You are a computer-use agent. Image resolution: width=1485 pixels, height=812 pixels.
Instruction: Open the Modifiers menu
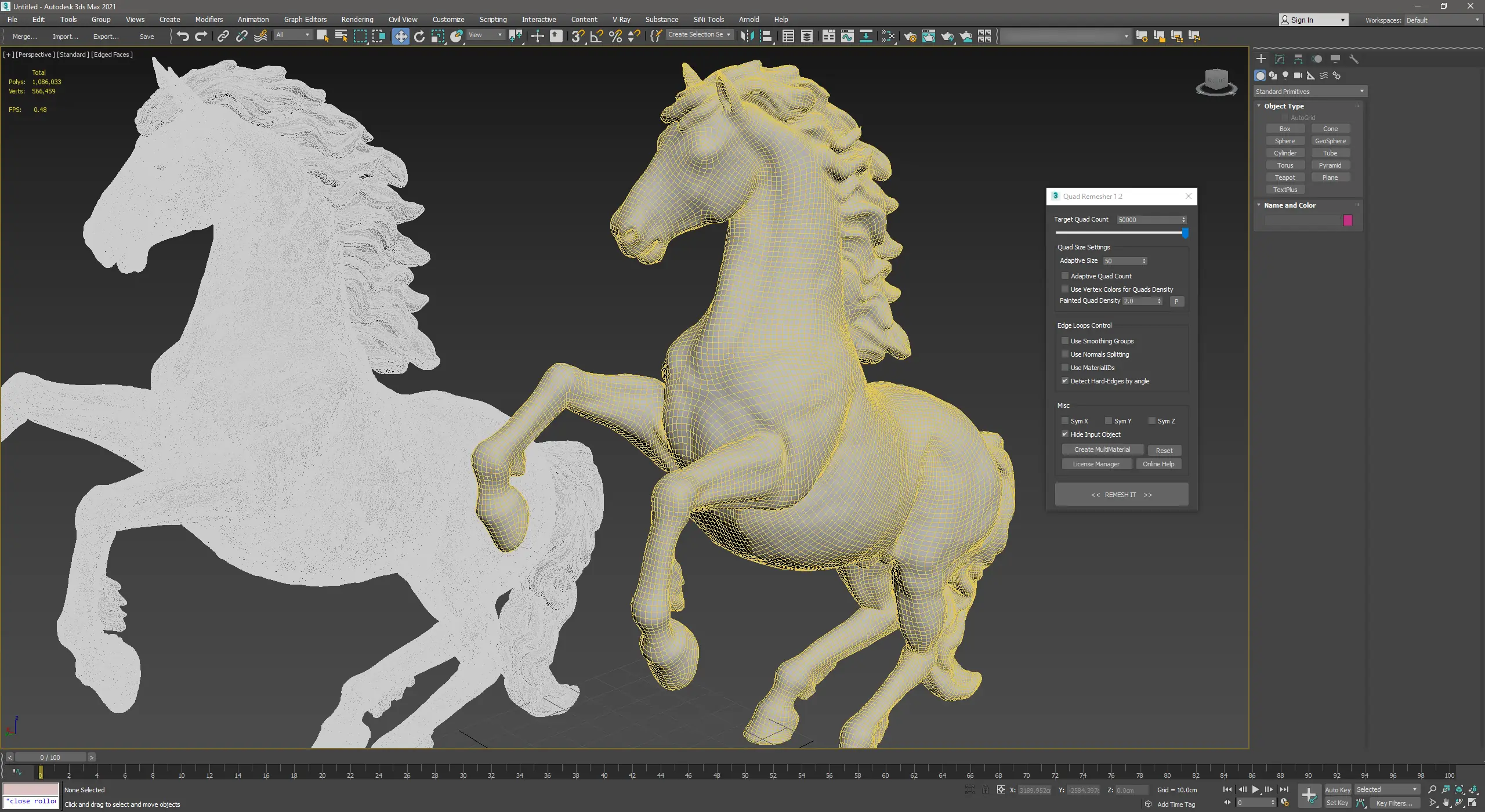209,19
